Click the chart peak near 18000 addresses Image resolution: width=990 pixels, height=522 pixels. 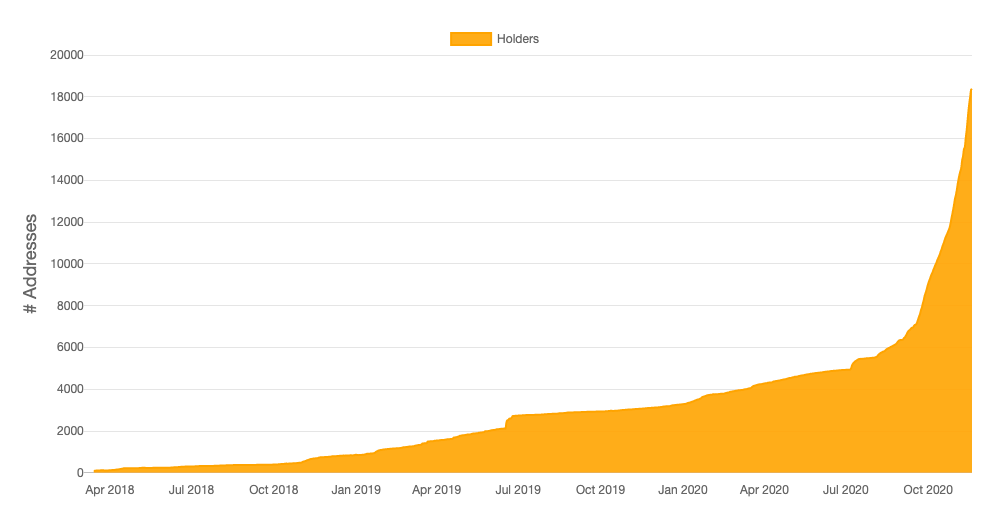point(970,91)
